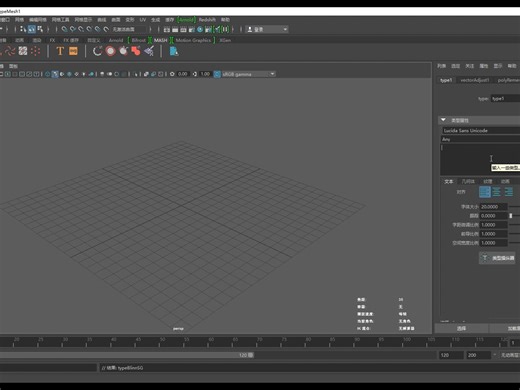Click the blue circular render icon in status line
The width and height of the screenshot is (520, 390).
tap(200, 29)
